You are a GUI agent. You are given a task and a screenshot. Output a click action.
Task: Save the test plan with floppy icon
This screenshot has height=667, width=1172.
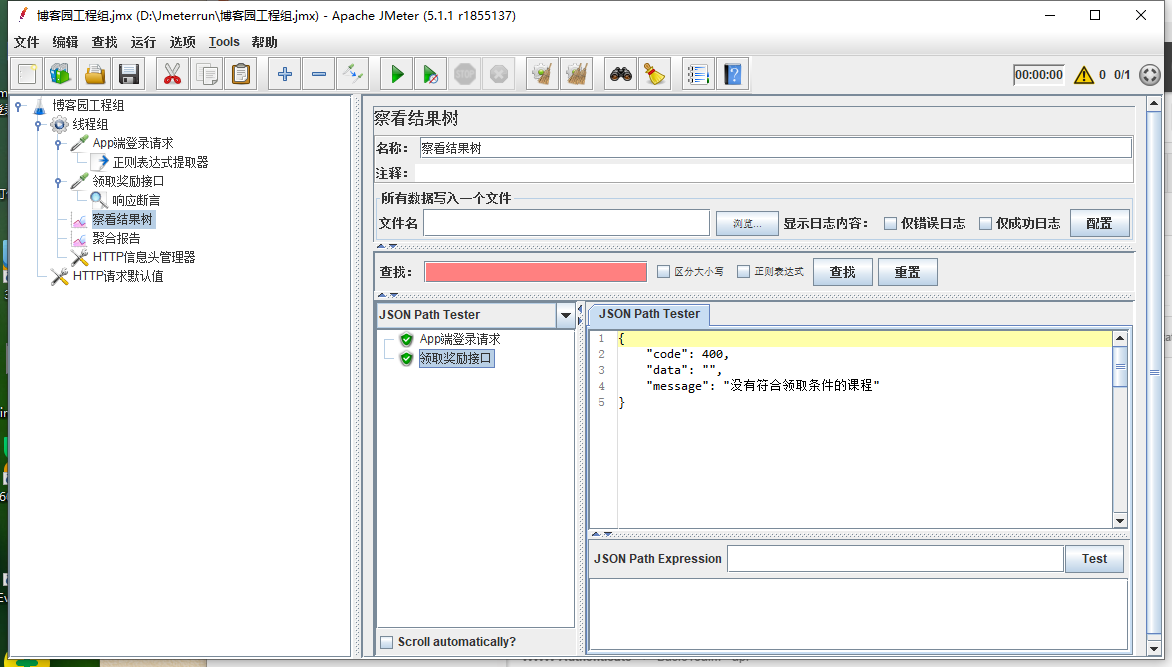[129, 74]
